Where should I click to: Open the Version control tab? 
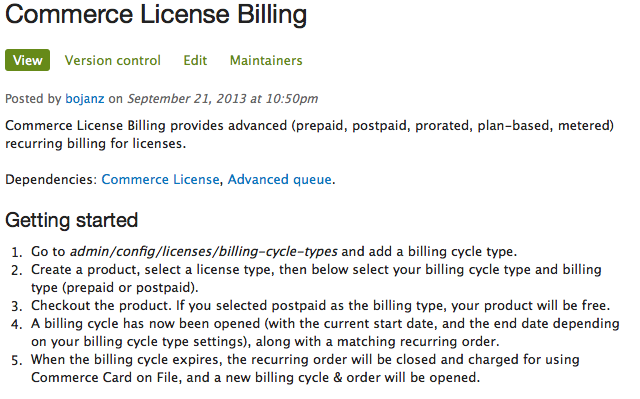(113, 60)
